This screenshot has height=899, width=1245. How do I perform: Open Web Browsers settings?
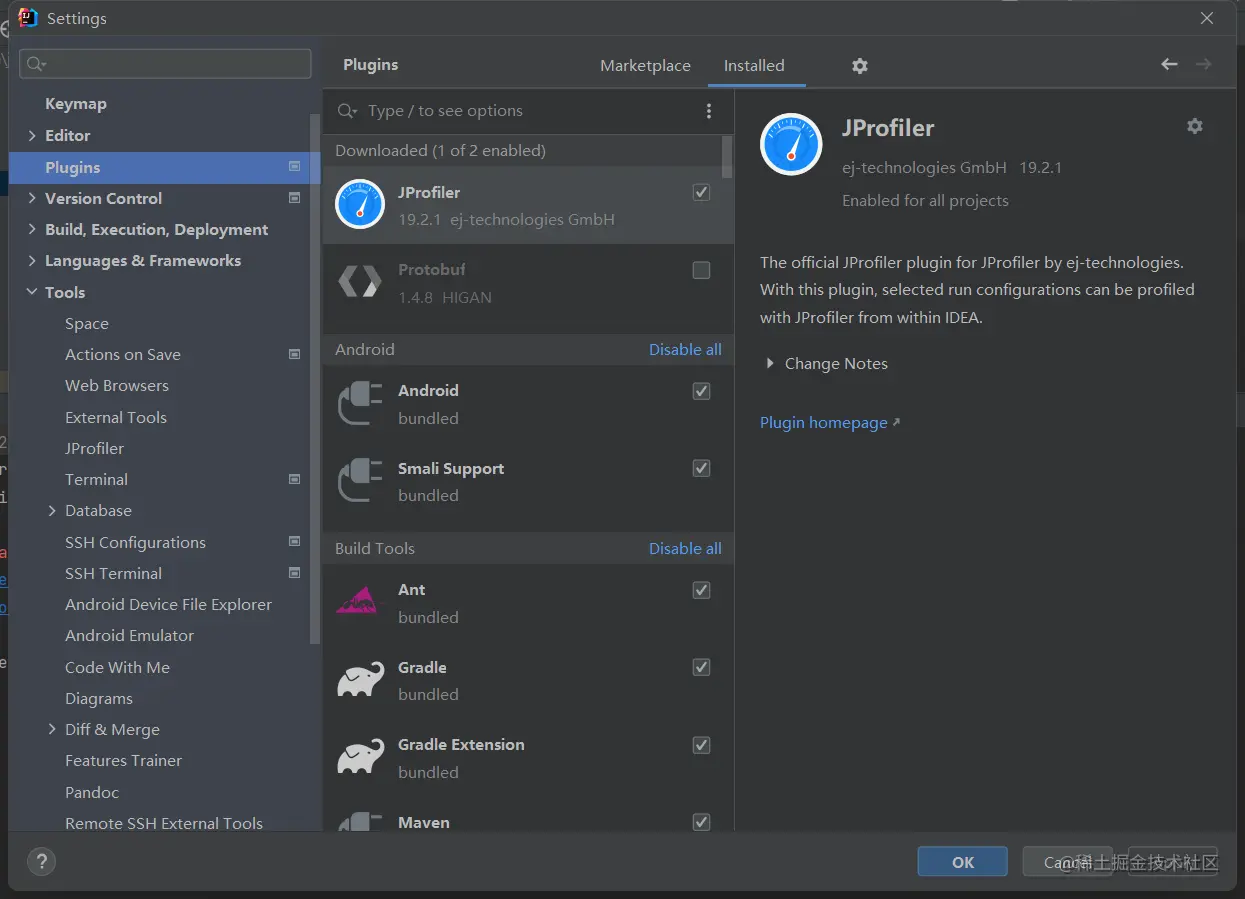pos(117,386)
